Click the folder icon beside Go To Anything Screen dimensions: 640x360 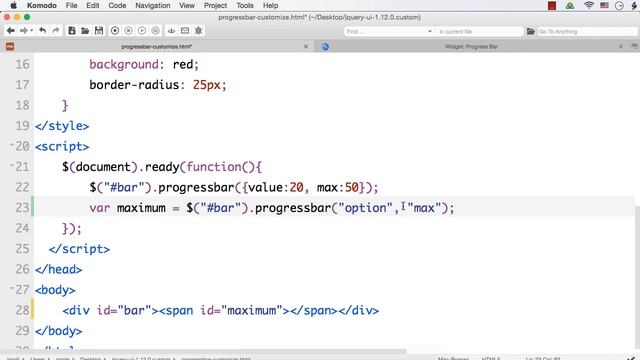click(530, 31)
